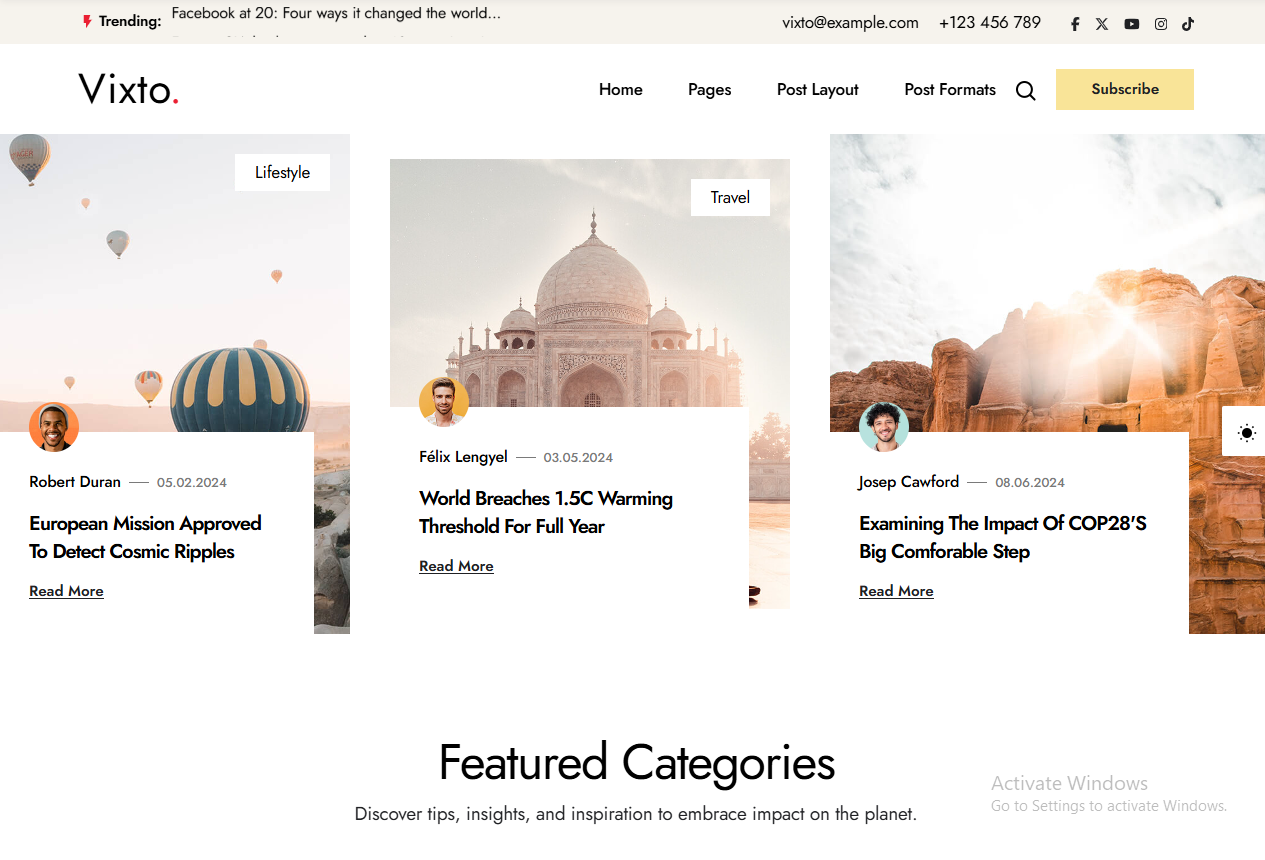Select the Lifestyle category tag
1265x860 pixels.
click(x=282, y=172)
